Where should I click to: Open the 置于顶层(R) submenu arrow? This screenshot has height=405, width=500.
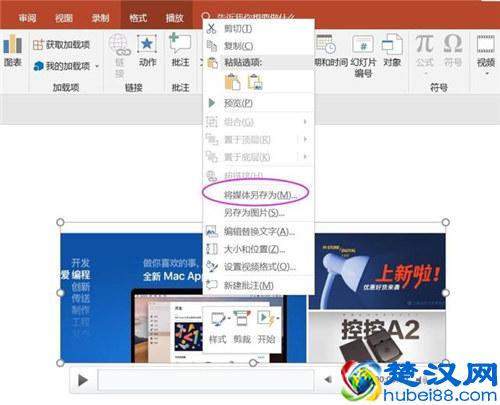305,139
